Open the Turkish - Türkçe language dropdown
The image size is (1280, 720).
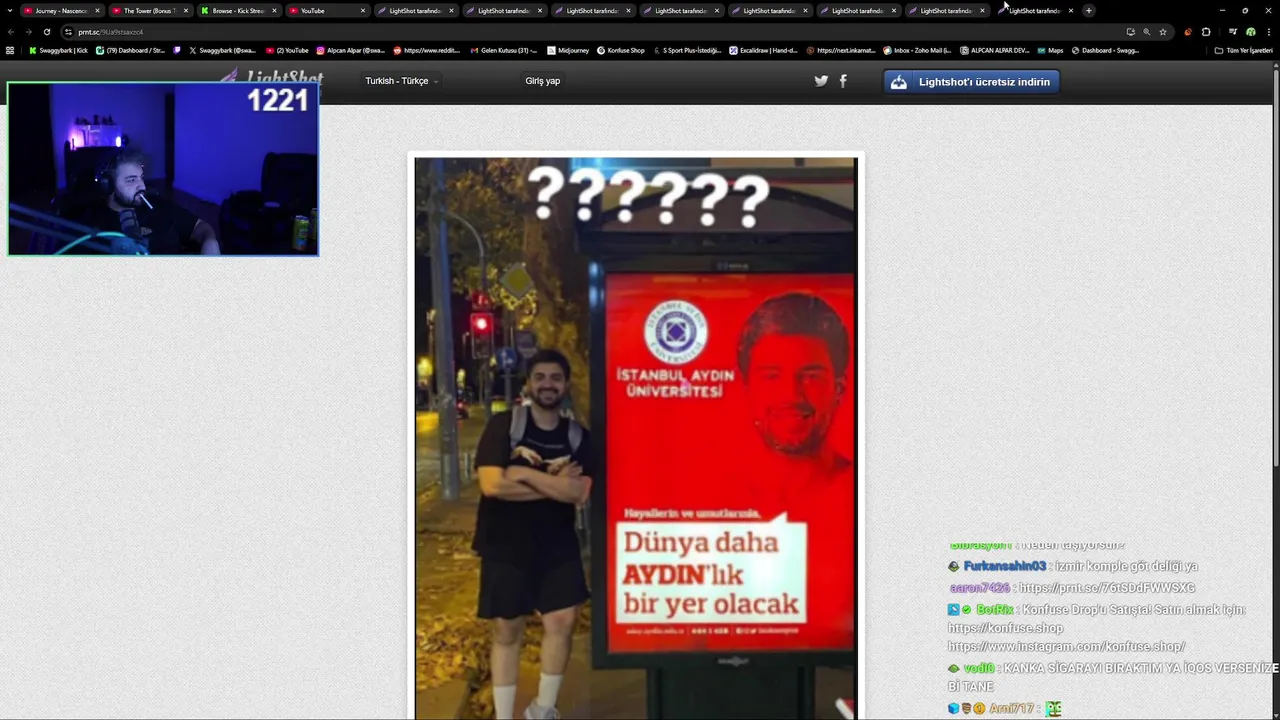pyautogui.click(x=401, y=81)
